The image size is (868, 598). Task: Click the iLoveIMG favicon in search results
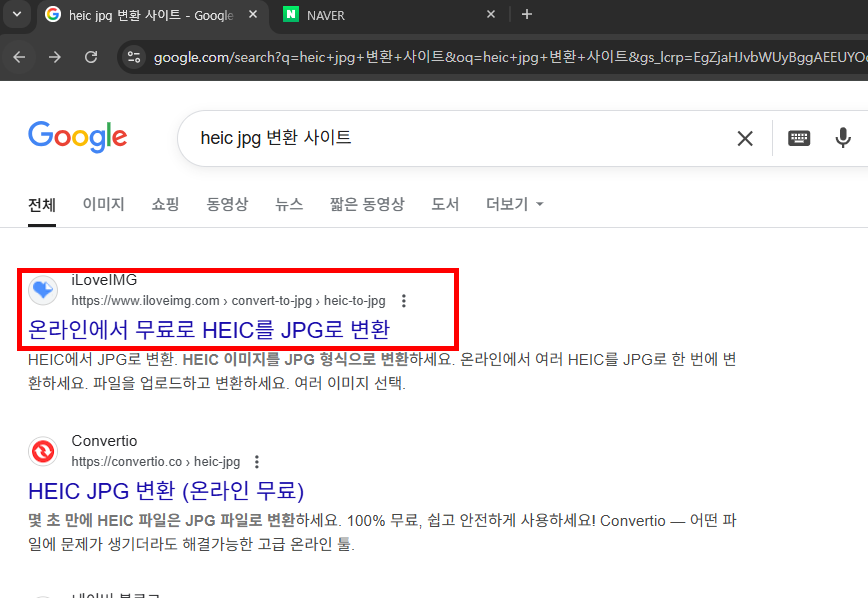[42, 290]
